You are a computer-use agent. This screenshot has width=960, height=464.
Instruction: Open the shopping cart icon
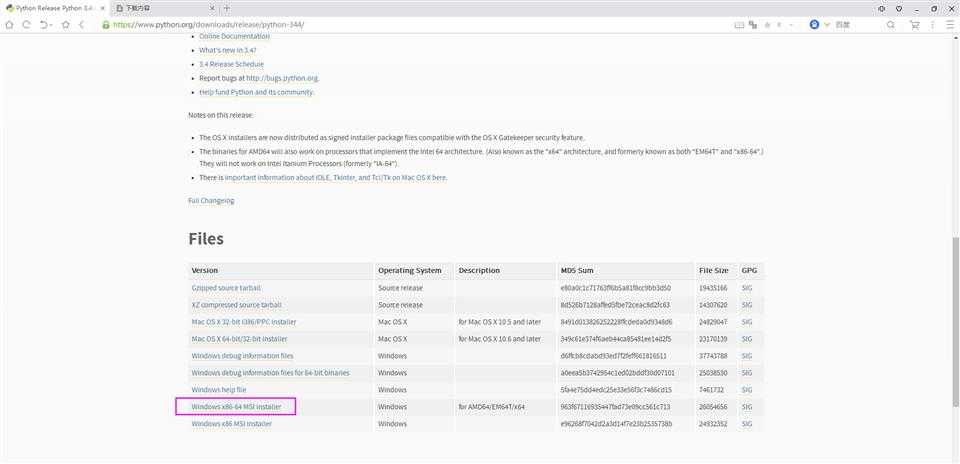tap(915, 25)
